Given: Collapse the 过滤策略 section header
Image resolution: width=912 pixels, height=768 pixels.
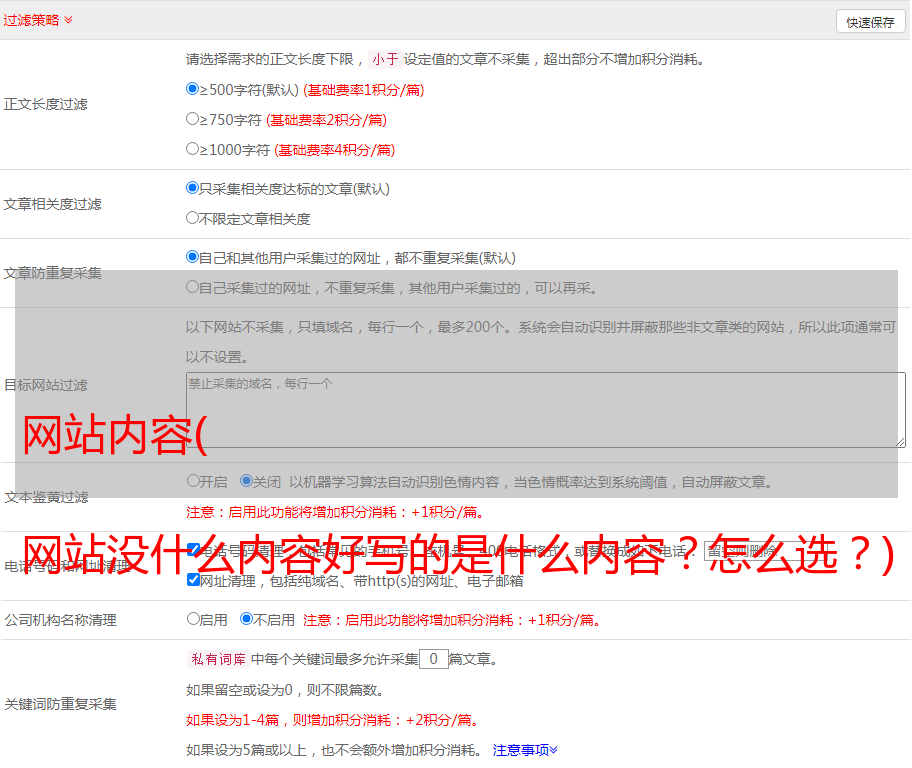Looking at the screenshot, I should coord(38,20).
